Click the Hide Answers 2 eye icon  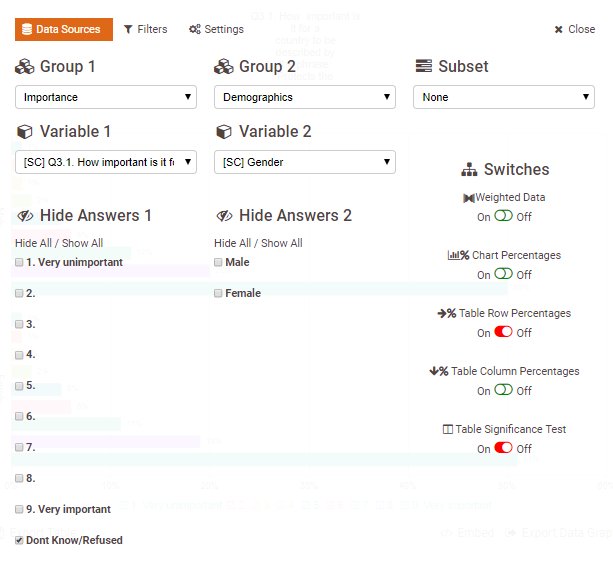point(224,216)
